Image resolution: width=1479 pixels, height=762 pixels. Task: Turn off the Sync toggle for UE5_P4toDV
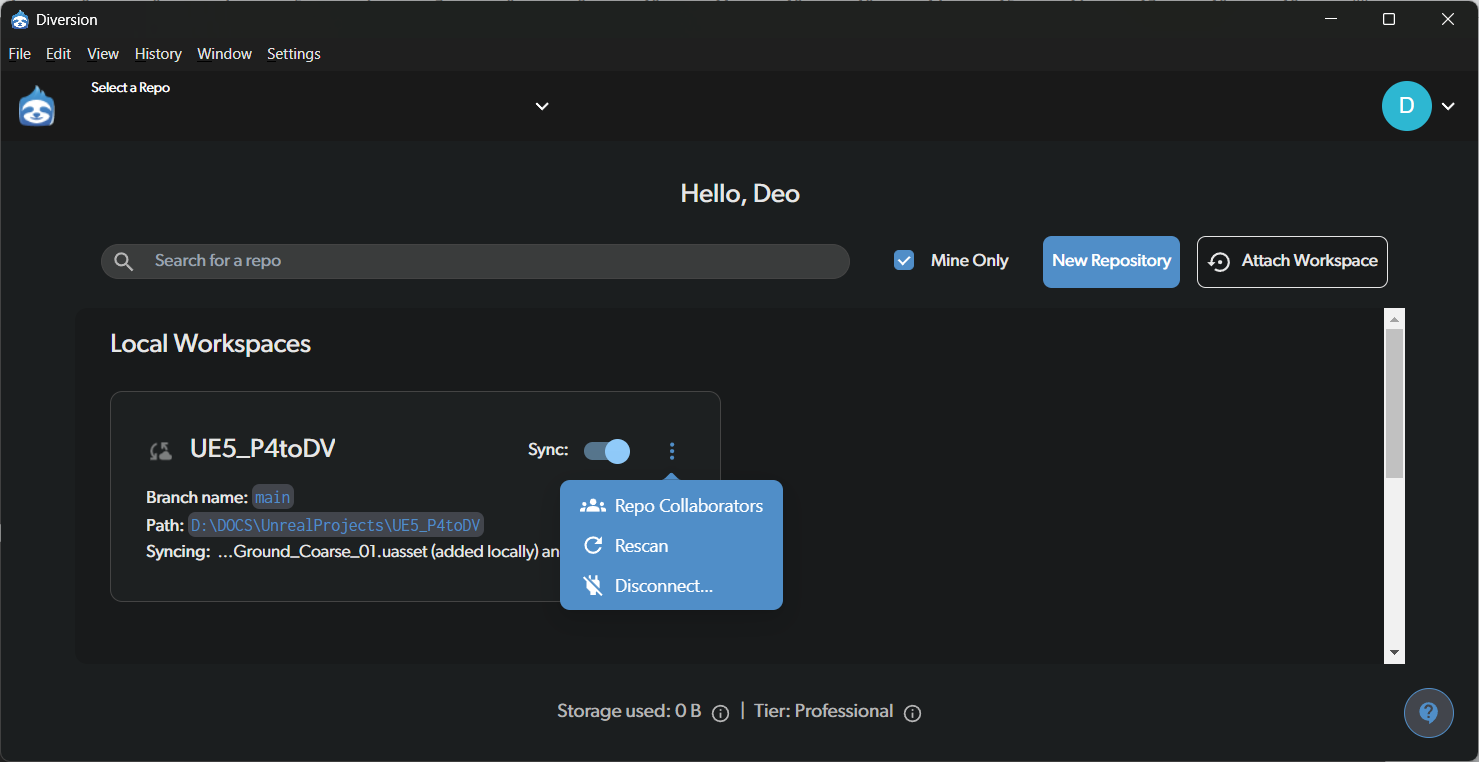[607, 451]
